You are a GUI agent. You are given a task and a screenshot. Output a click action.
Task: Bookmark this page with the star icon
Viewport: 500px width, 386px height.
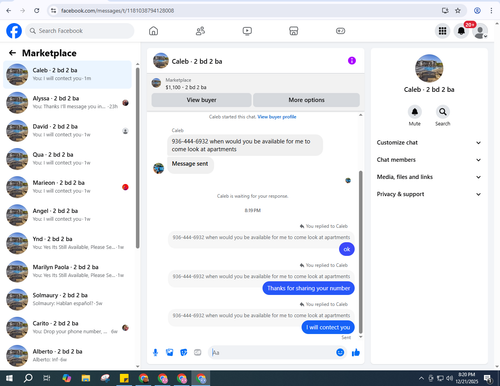click(458, 11)
